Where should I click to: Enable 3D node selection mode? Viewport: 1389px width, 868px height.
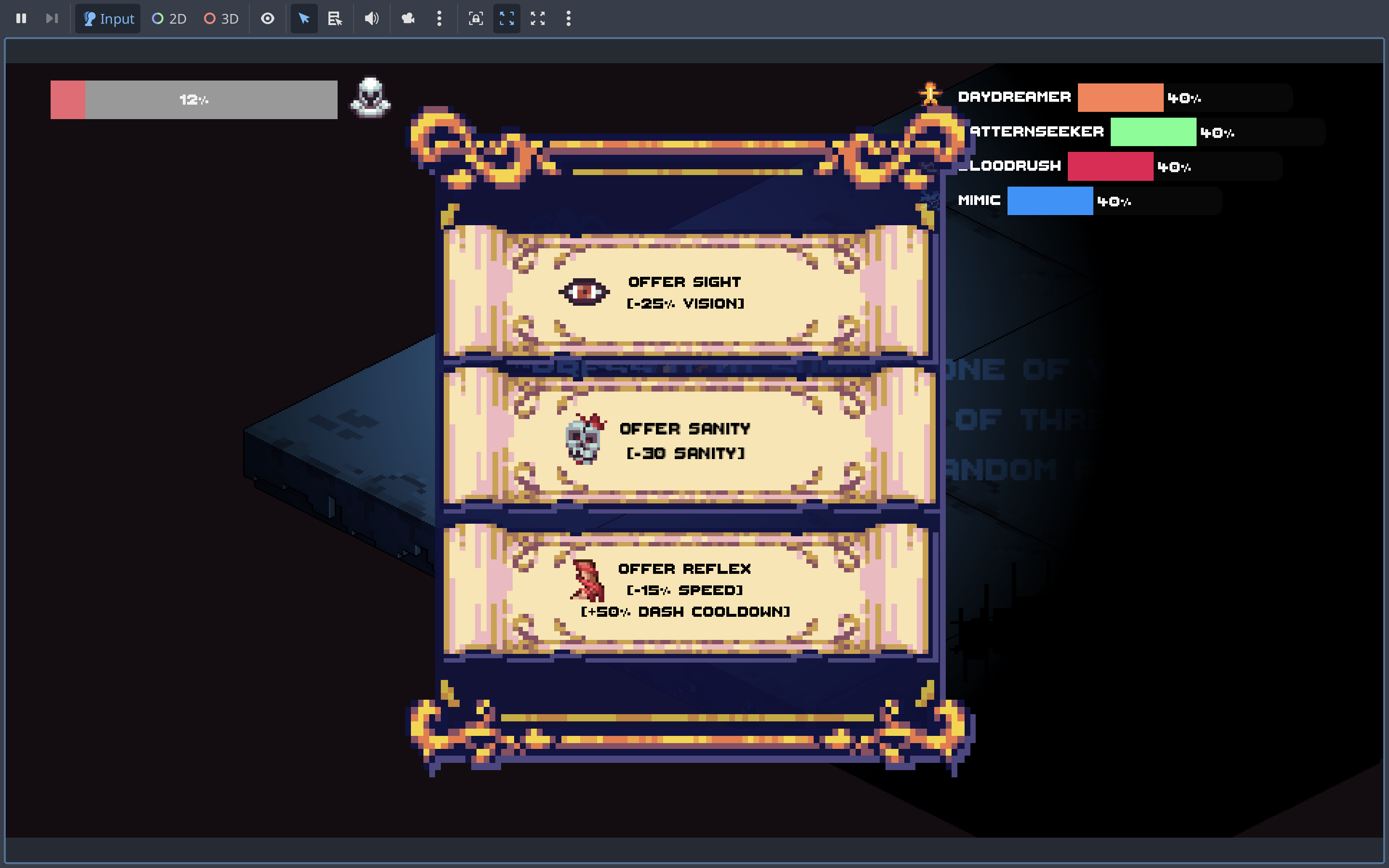(x=221, y=18)
